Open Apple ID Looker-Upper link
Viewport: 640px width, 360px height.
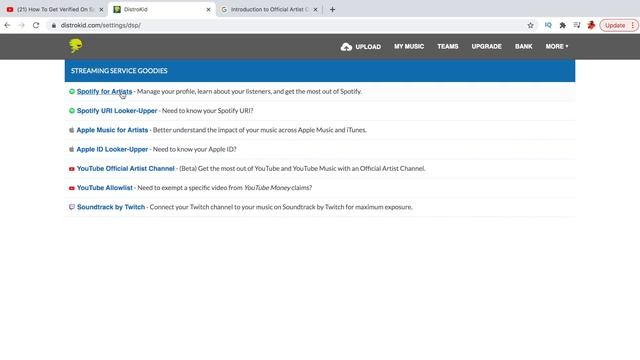point(112,149)
